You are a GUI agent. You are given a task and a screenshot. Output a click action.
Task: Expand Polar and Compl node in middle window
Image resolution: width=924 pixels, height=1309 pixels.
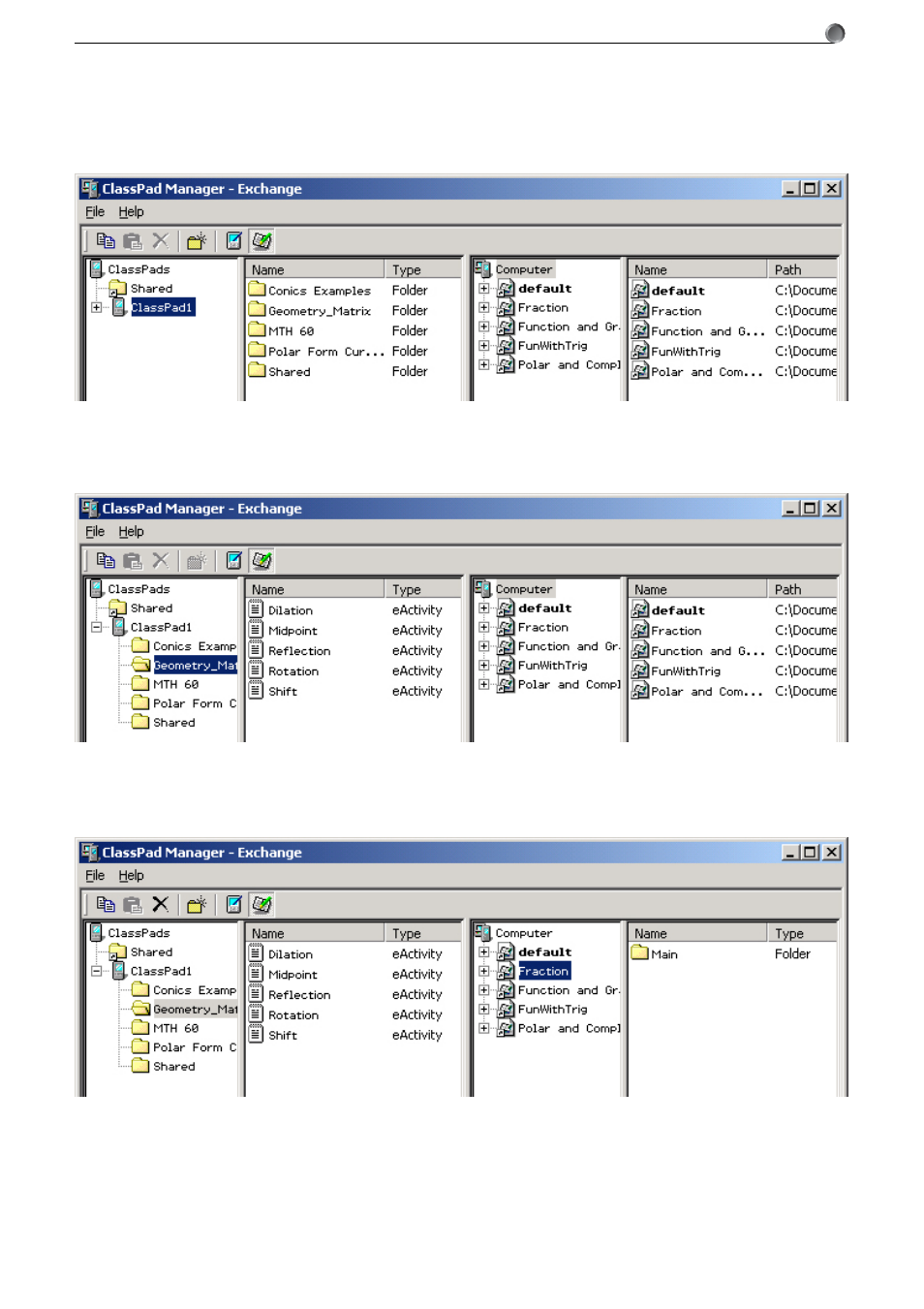coord(483,684)
